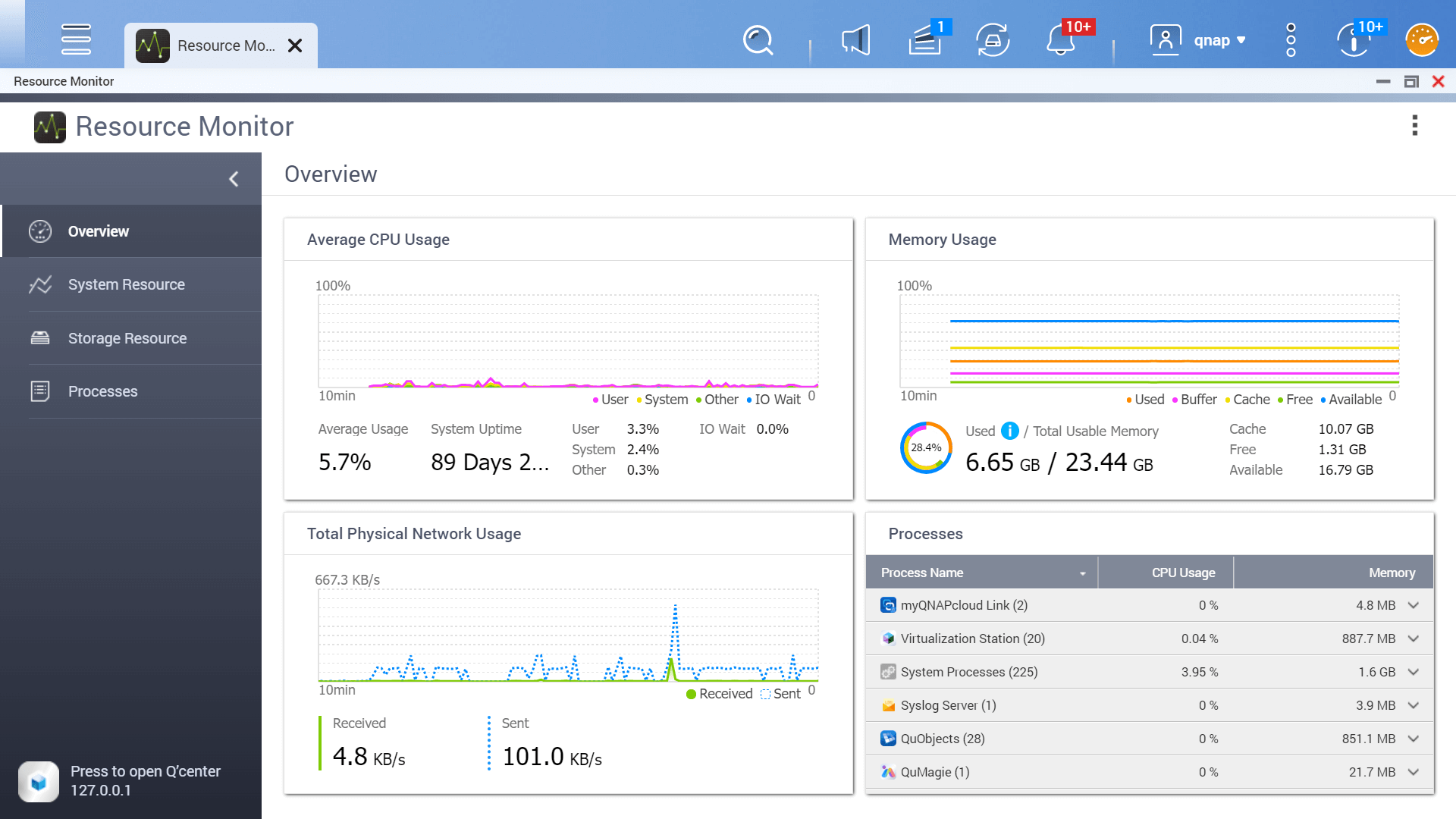
Task: Collapse the left sidebar panel
Action: click(234, 179)
